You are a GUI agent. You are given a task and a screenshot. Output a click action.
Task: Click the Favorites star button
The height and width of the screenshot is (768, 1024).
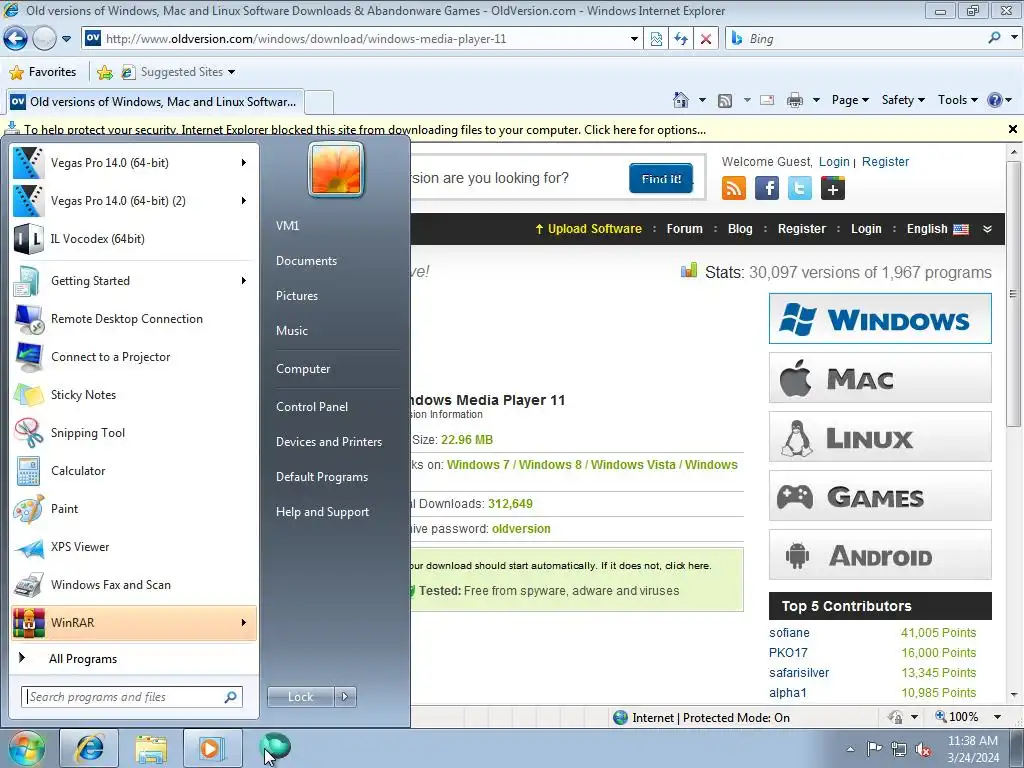tap(44, 72)
